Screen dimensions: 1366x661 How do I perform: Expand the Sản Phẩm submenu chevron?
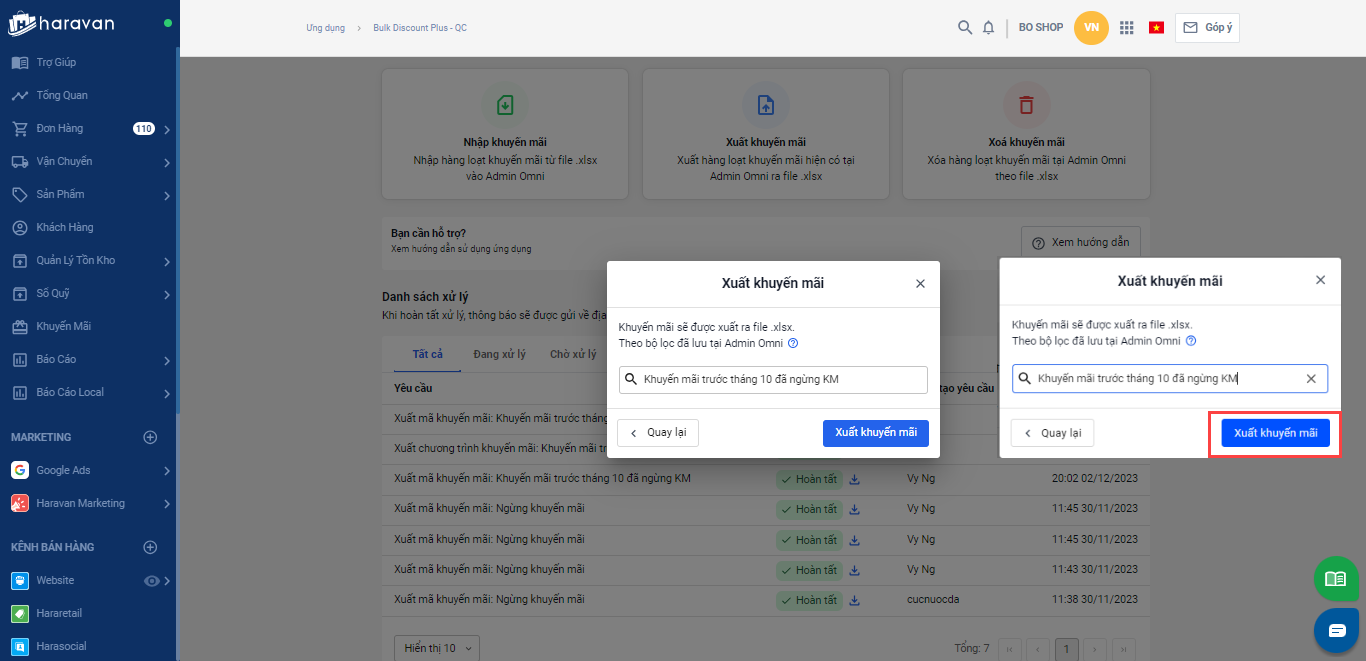[167, 195]
